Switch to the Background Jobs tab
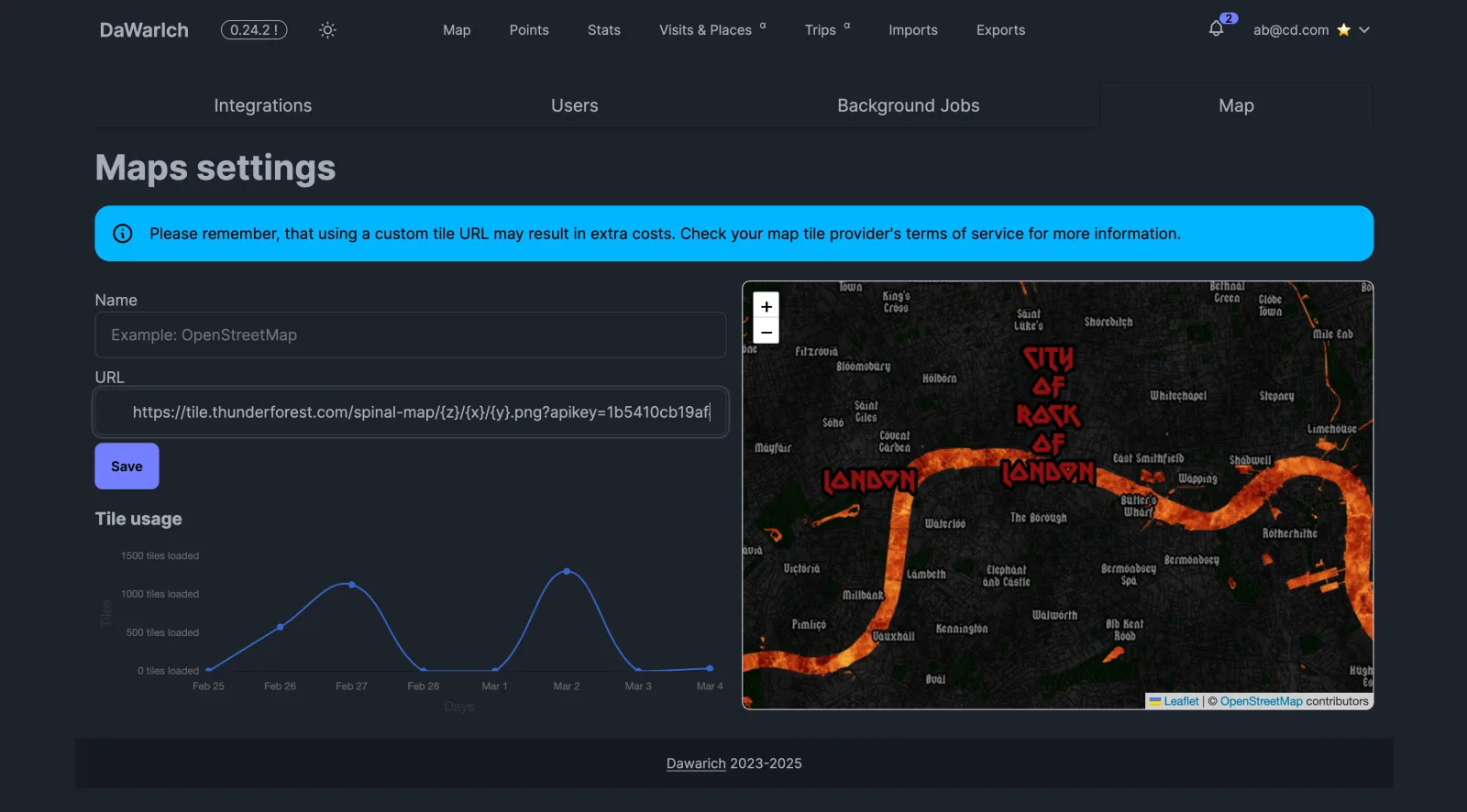 point(909,105)
